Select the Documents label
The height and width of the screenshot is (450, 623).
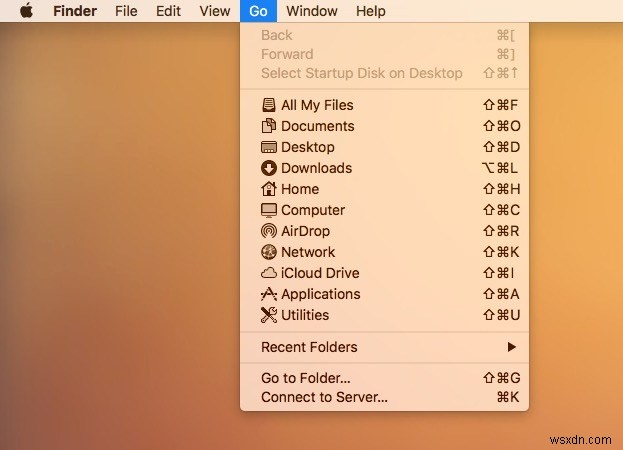pyautogui.click(x=317, y=126)
